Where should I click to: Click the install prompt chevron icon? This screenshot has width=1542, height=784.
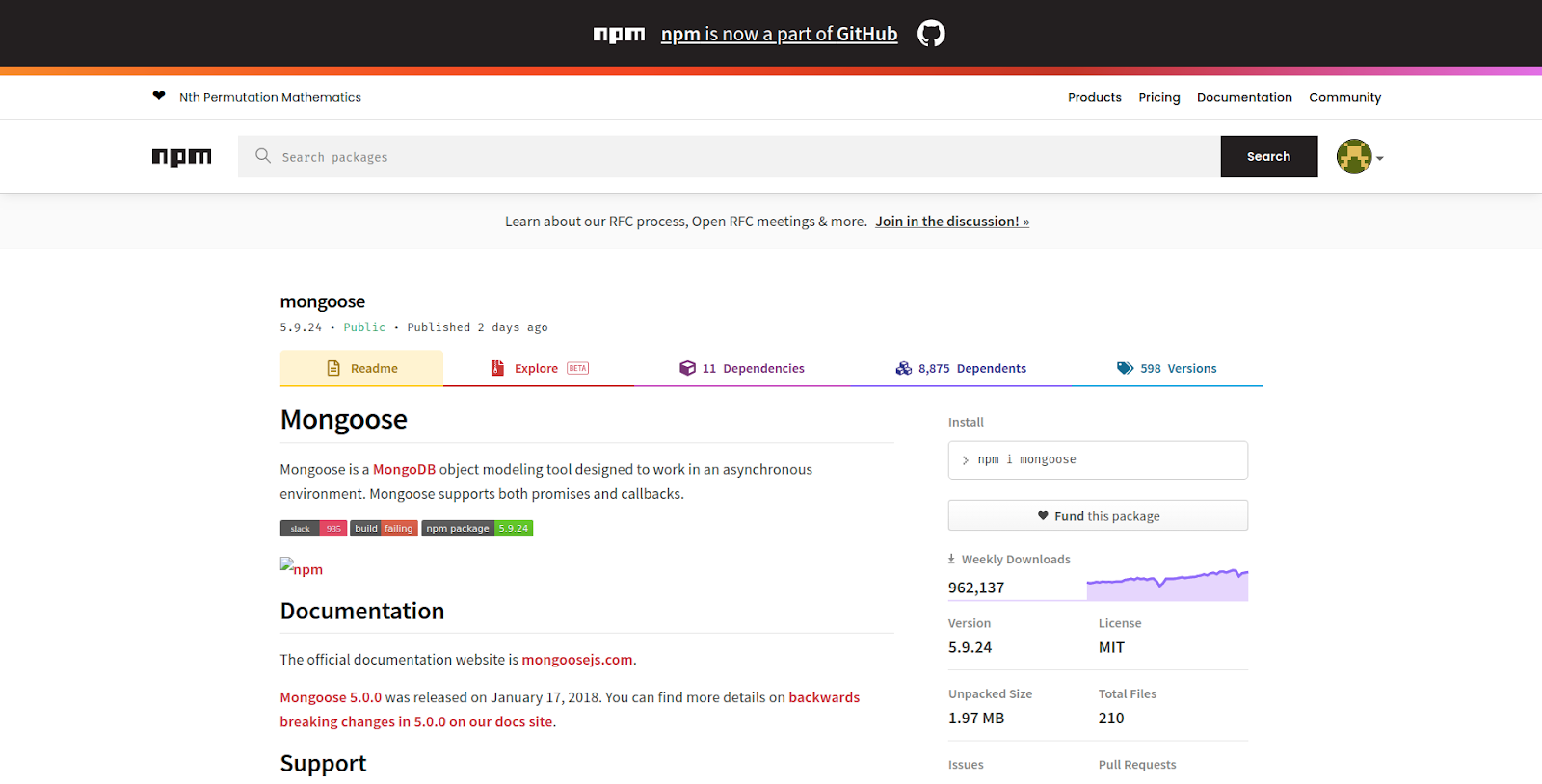pyautogui.click(x=965, y=460)
